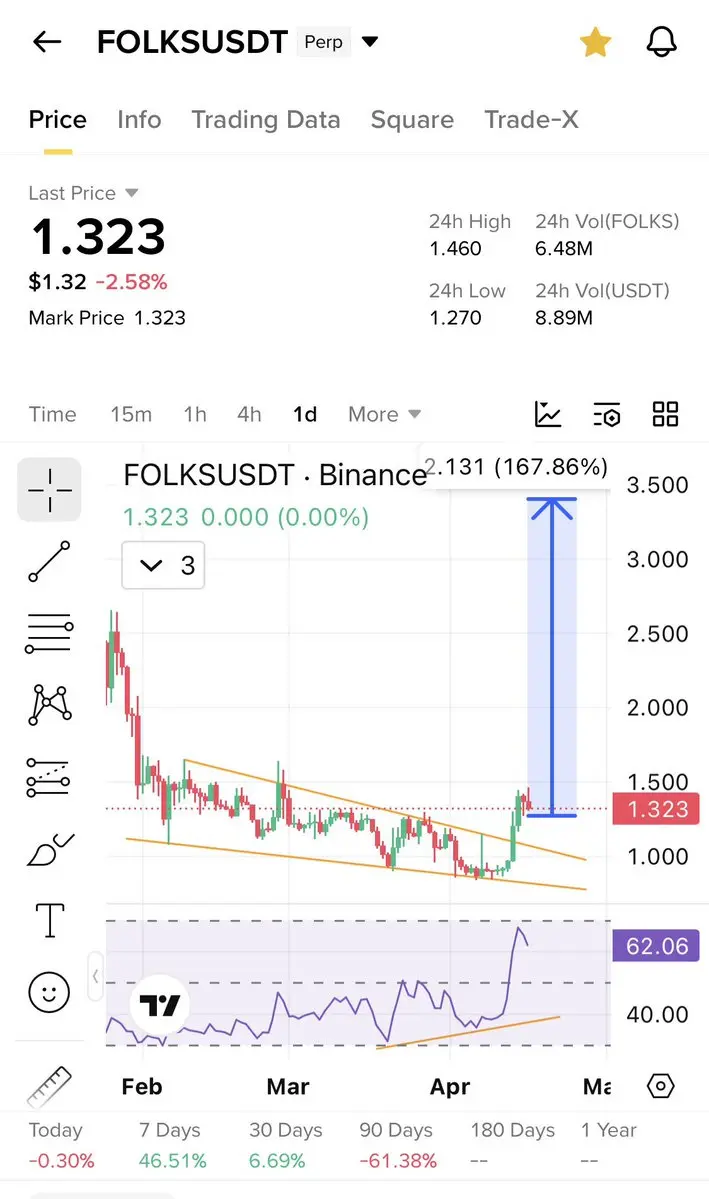
Task: Select the Time chart interval
Action: tap(53, 414)
